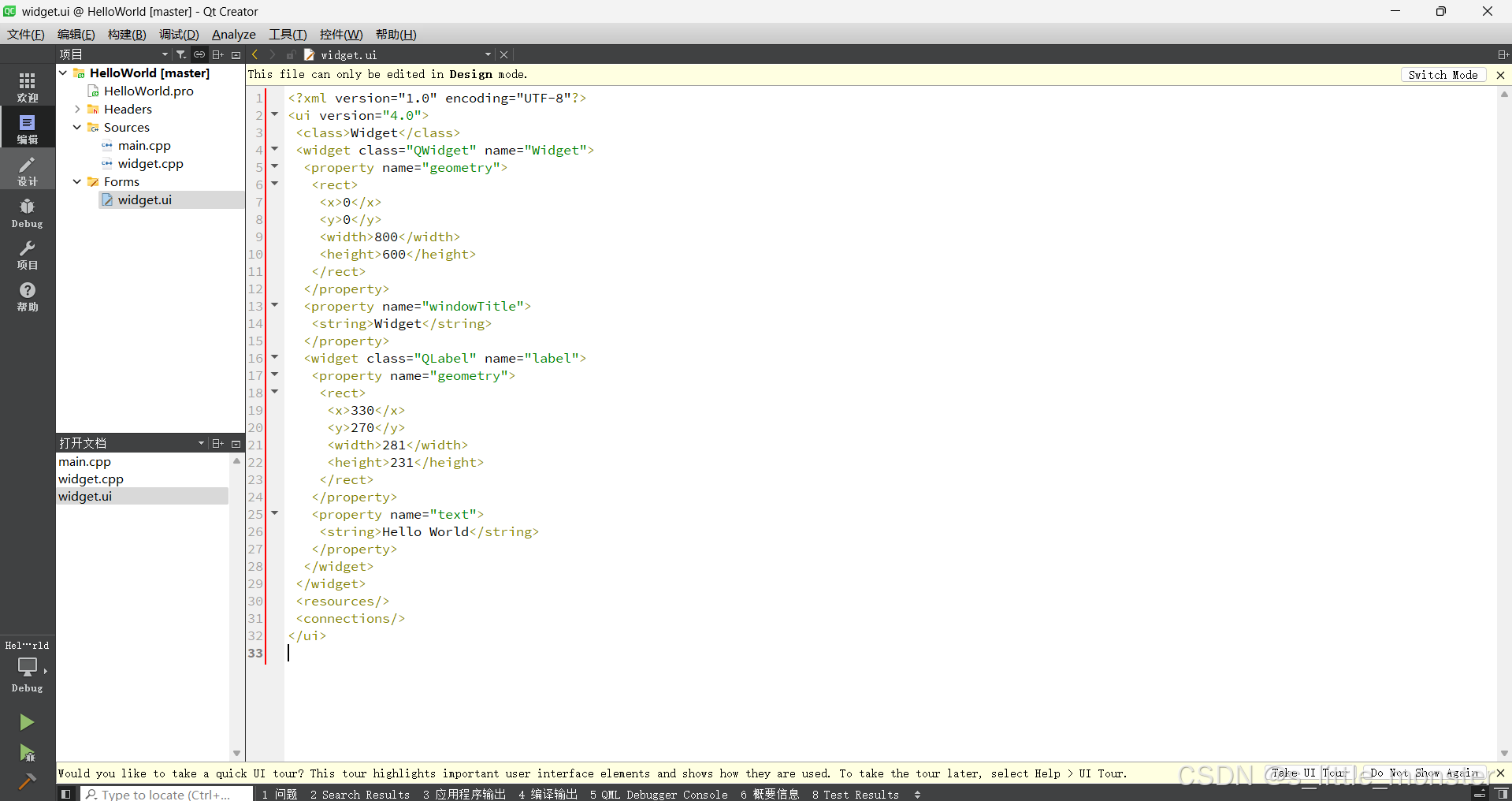
Task: Click open documents list scrollbar up arrow
Action: pos(236,460)
